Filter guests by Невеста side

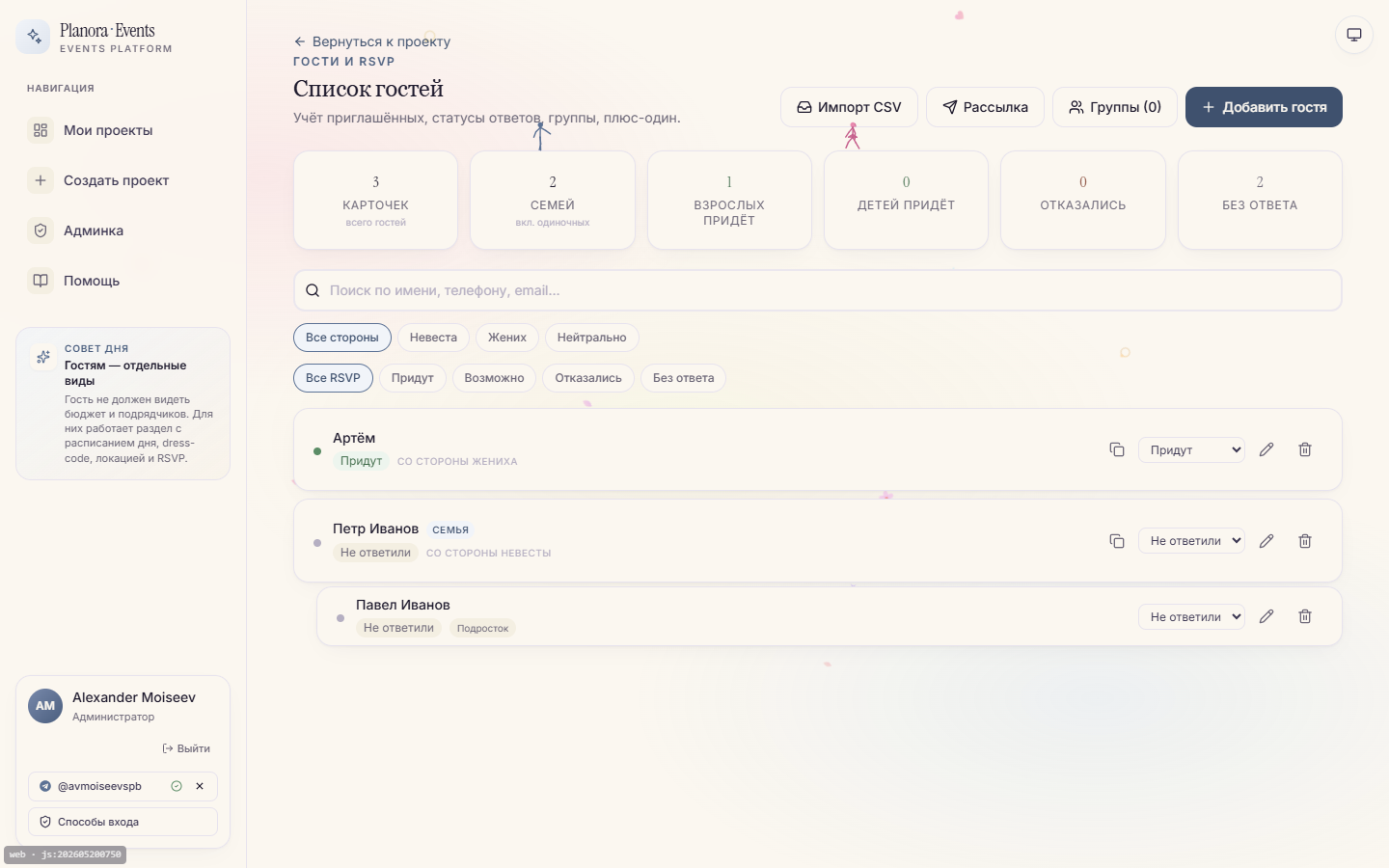[x=433, y=338]
